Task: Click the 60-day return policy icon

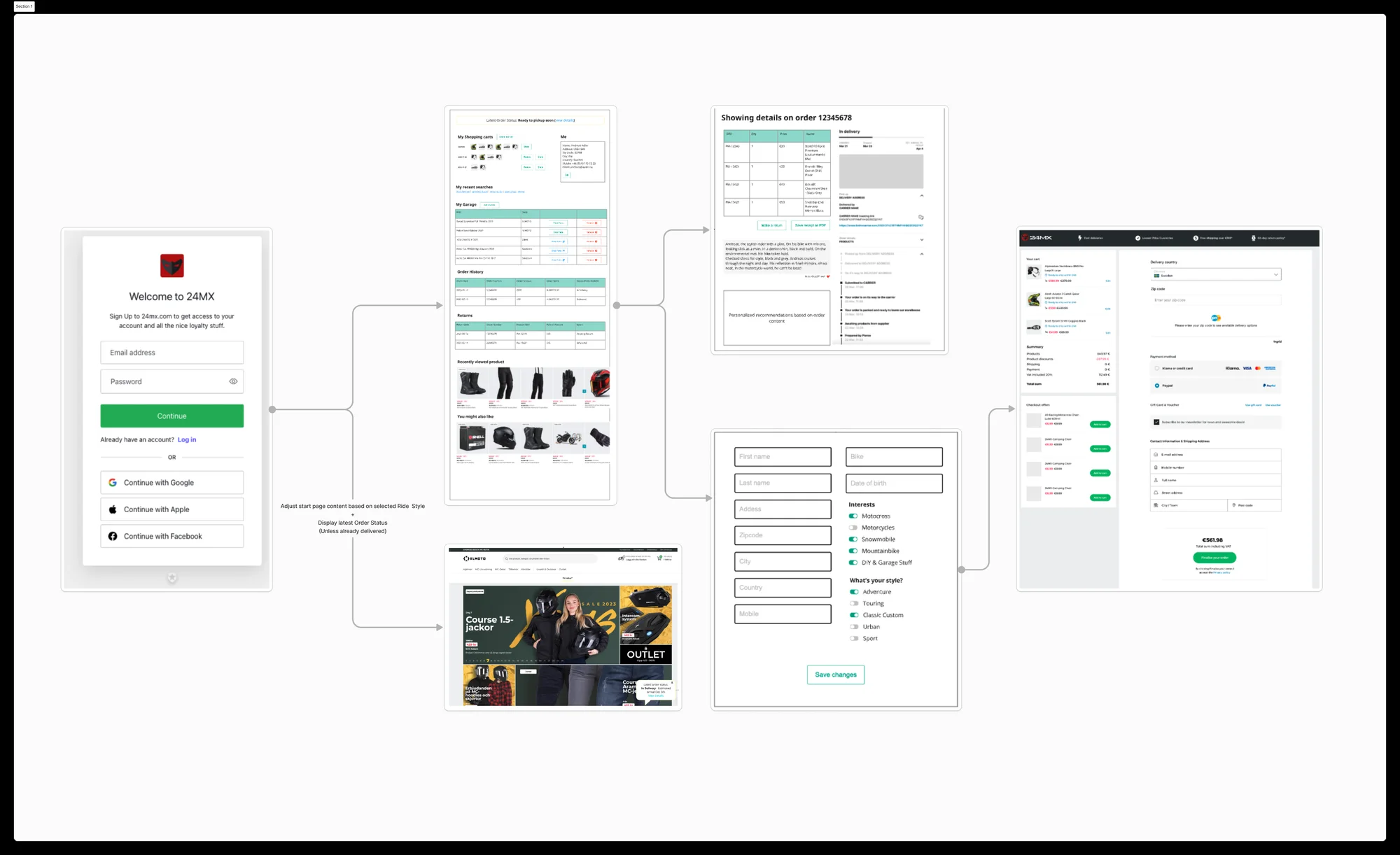Action: click(1254, 238)
